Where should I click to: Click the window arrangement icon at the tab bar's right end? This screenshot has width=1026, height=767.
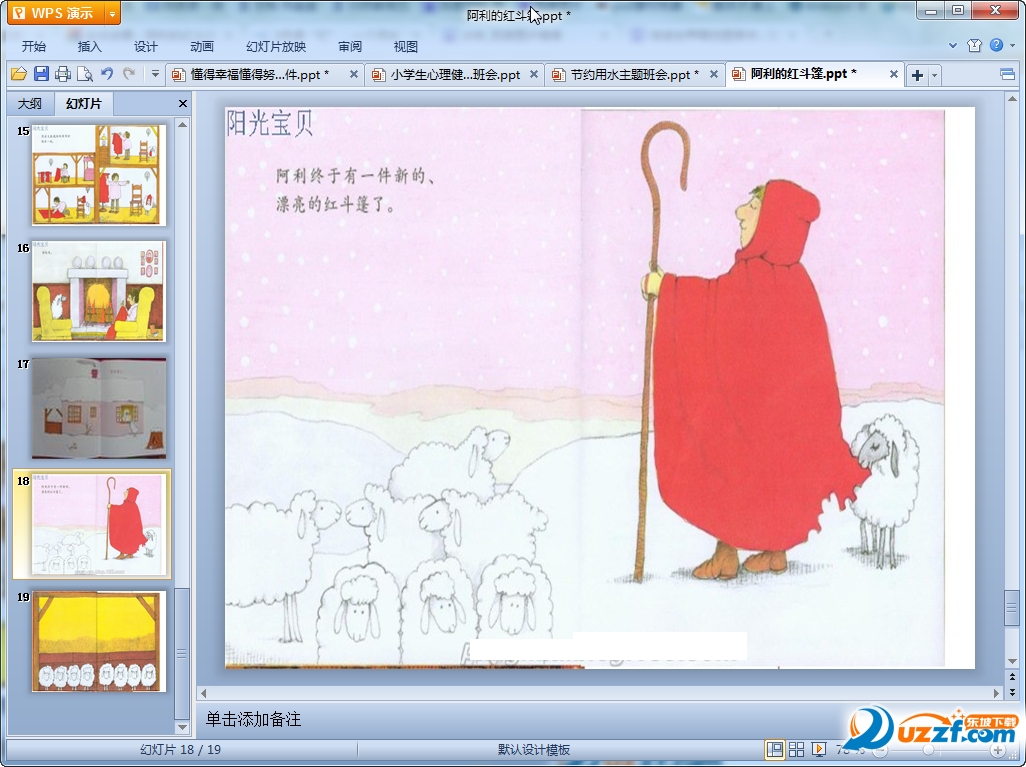tap(1008, 75)
